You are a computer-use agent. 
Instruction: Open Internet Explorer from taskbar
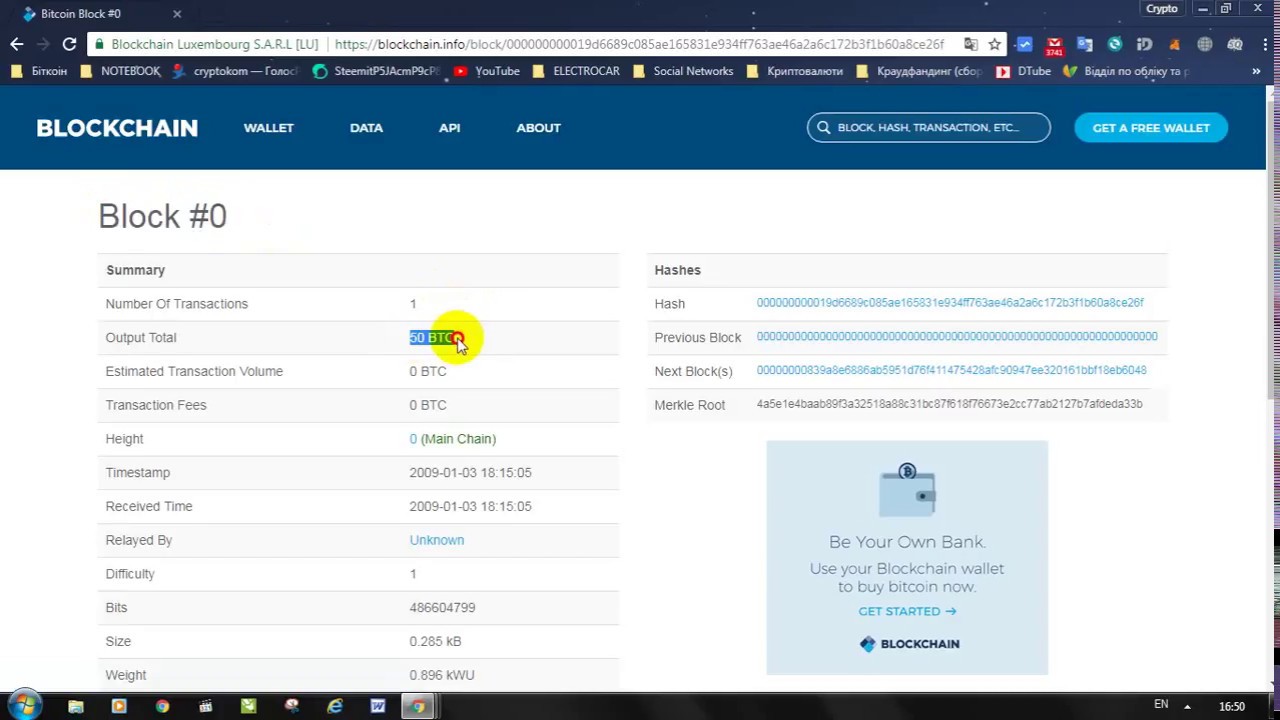pyautogui.click(x=334, y=706)
